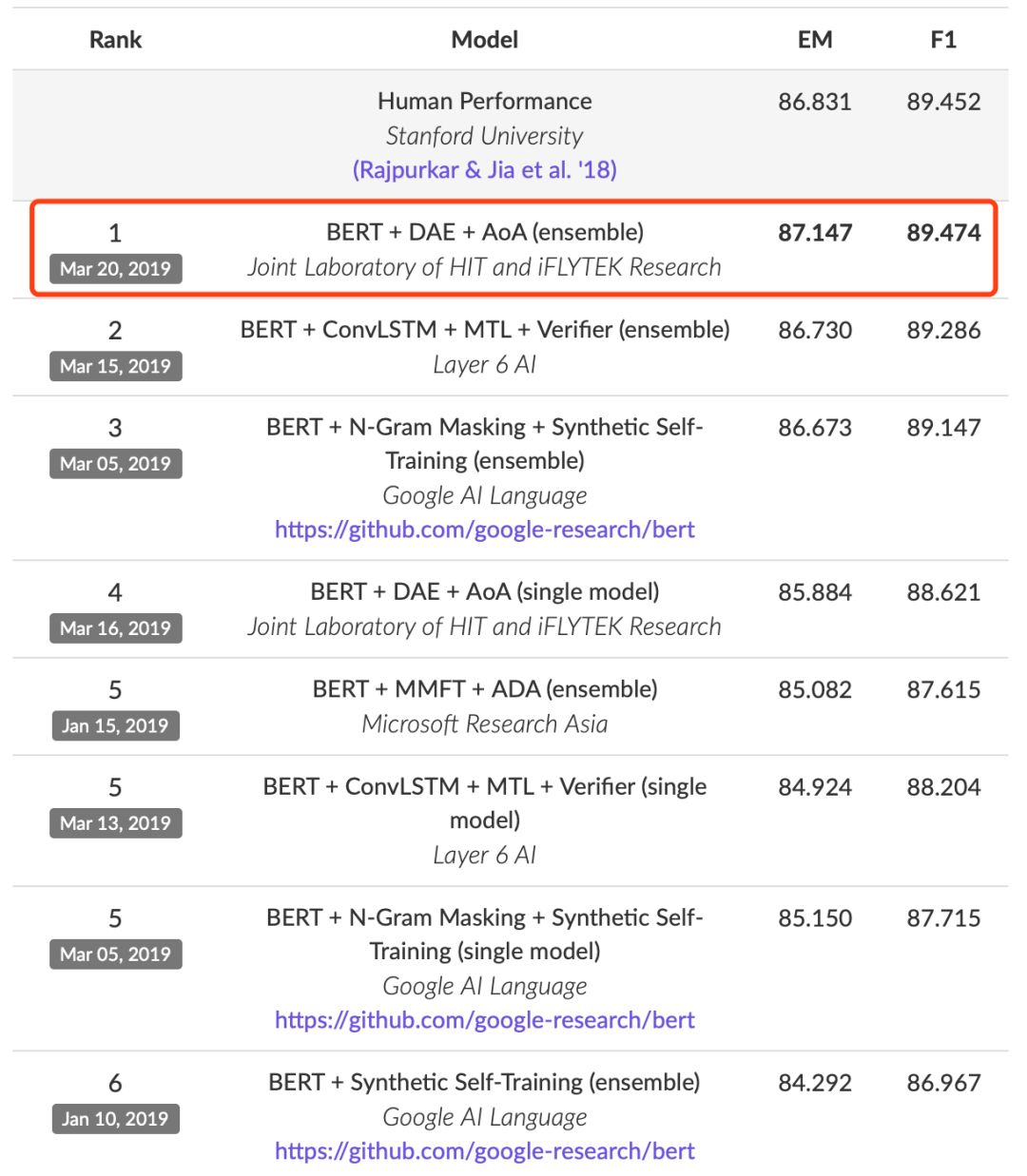The width and height of the screenshot is (1027, 1176).
Task: Click the Jan 10, 2019 date badge
Action: [x=115, y=1119]
